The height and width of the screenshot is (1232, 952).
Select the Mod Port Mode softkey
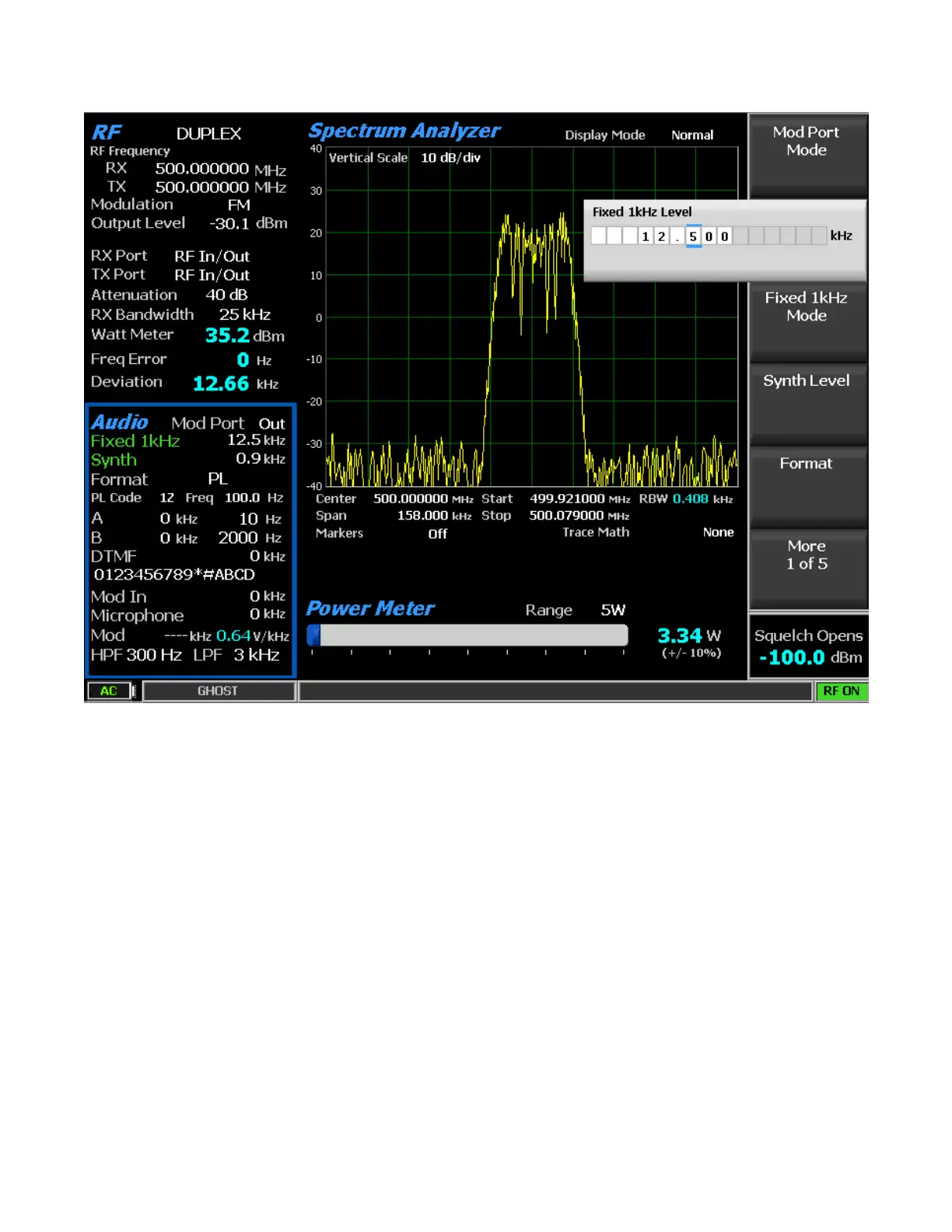point(807,155)
